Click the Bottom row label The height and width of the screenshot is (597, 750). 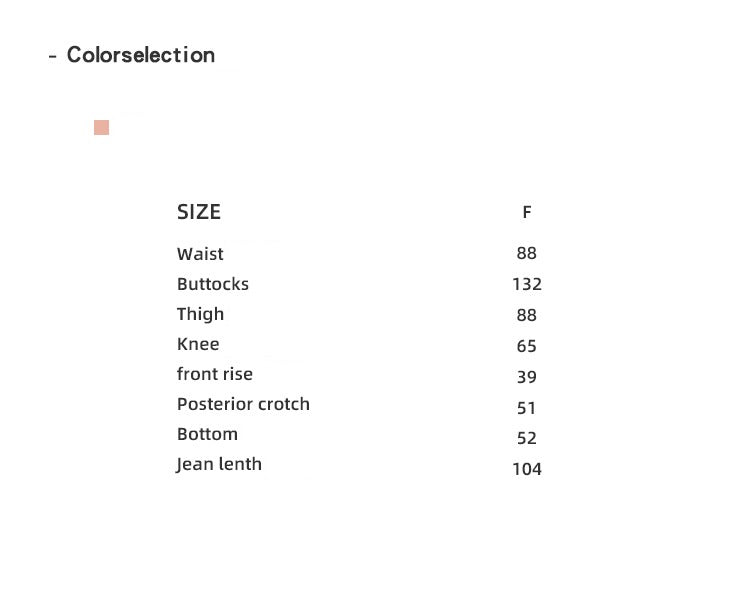(x=207, y=434)
